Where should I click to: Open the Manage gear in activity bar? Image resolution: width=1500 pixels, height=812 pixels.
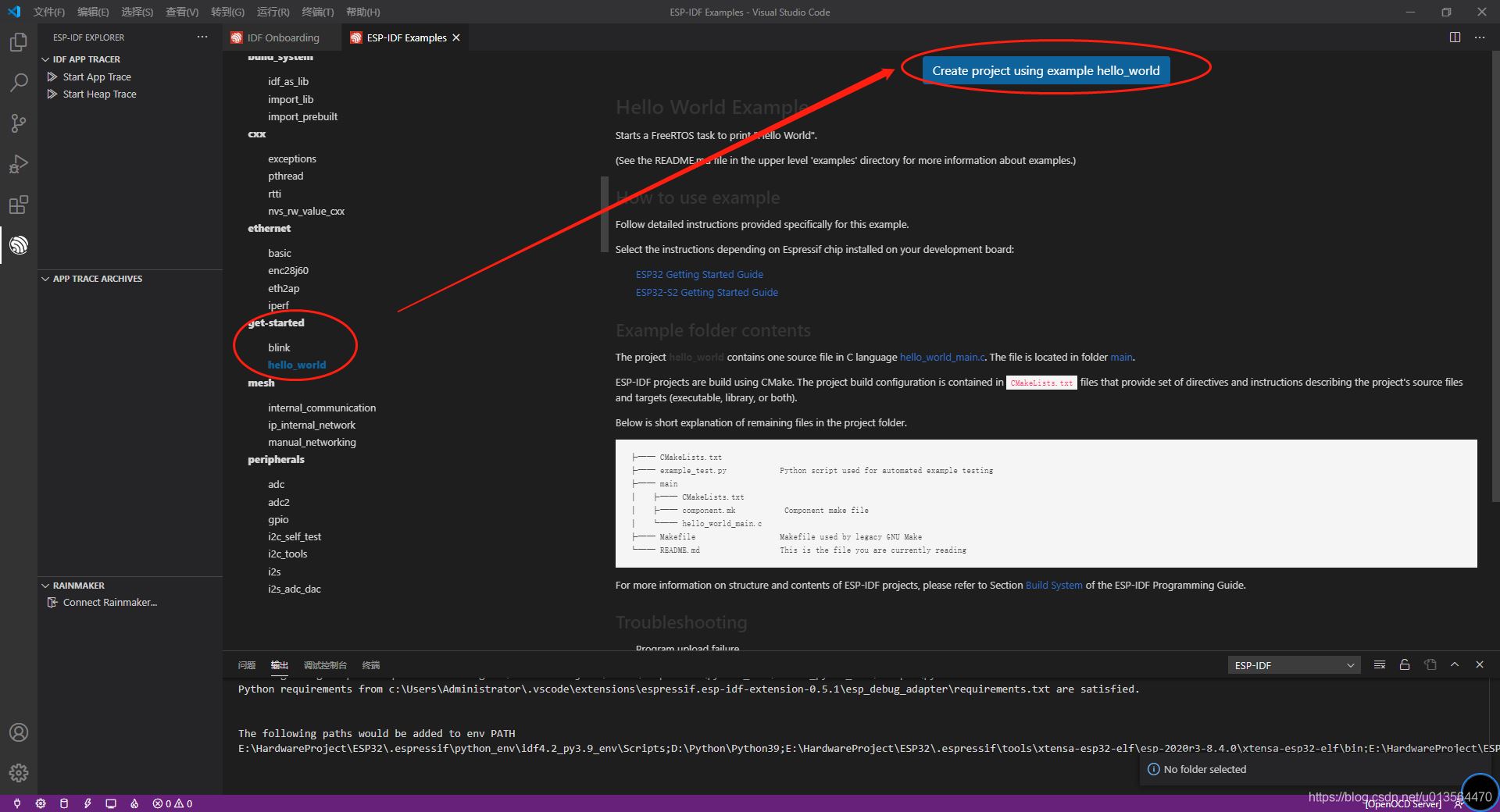pos(19,773)
